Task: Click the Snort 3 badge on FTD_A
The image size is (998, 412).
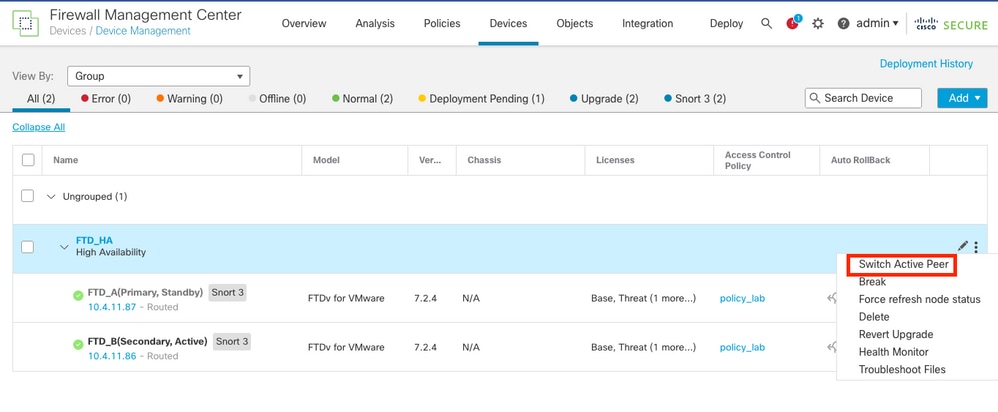Action: [227, 293]
